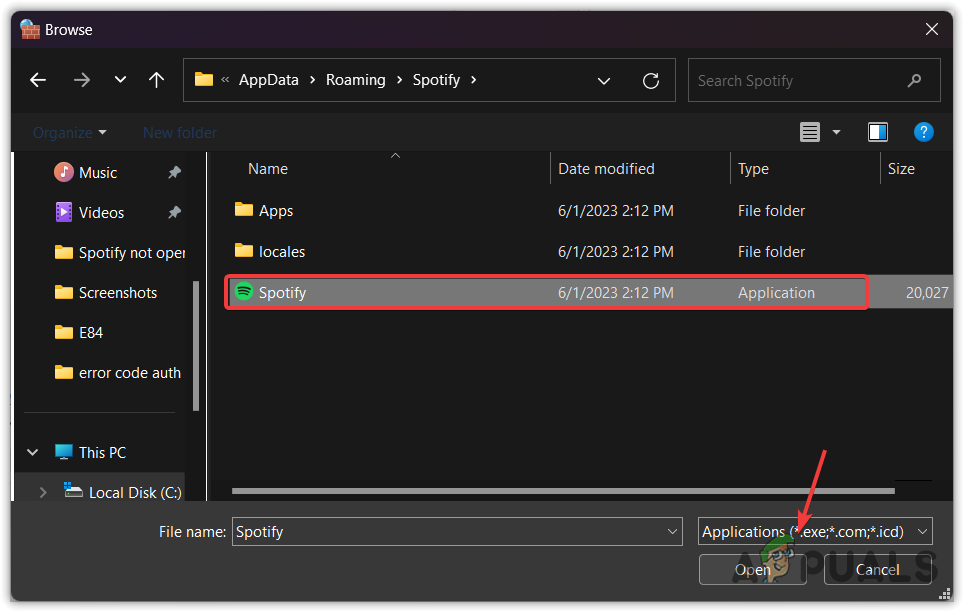Open the E84 folder in the sidebar

(79, 333)
